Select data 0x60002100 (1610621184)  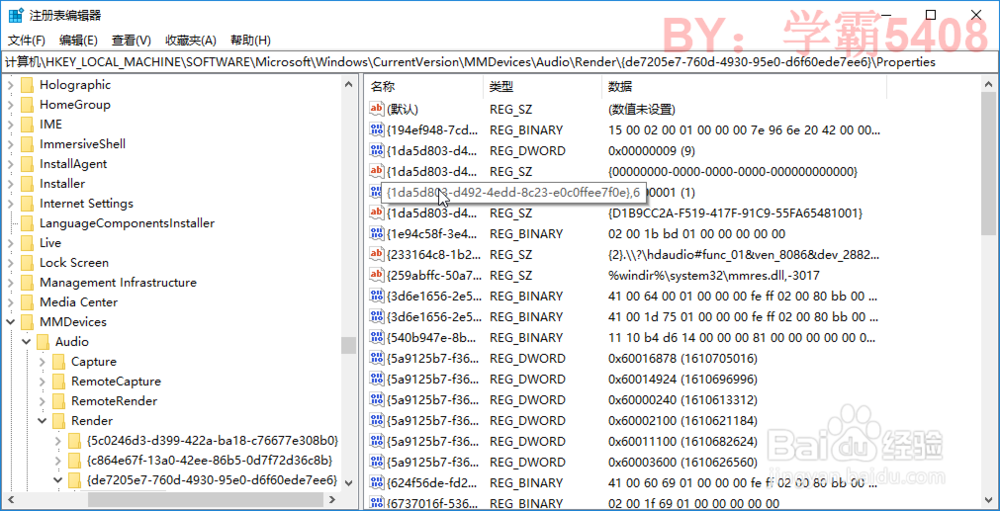tap(682, 420)
